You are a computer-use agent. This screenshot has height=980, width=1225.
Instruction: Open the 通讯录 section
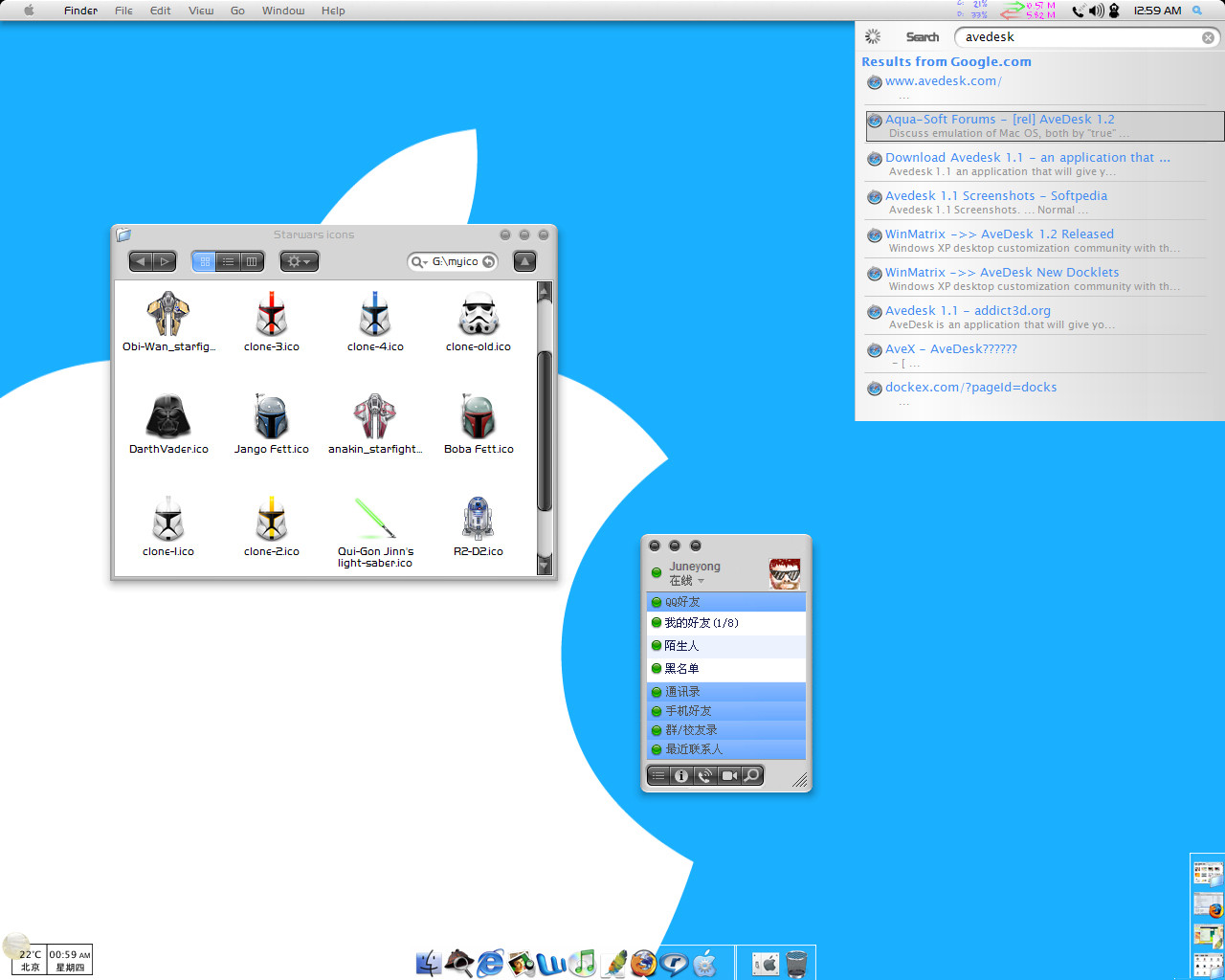(x=726, y=692)
